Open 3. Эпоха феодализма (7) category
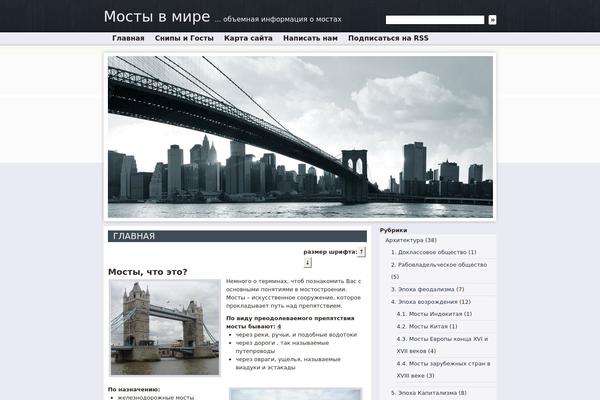This screenshot has width=600, height=400. click(427, 289)
